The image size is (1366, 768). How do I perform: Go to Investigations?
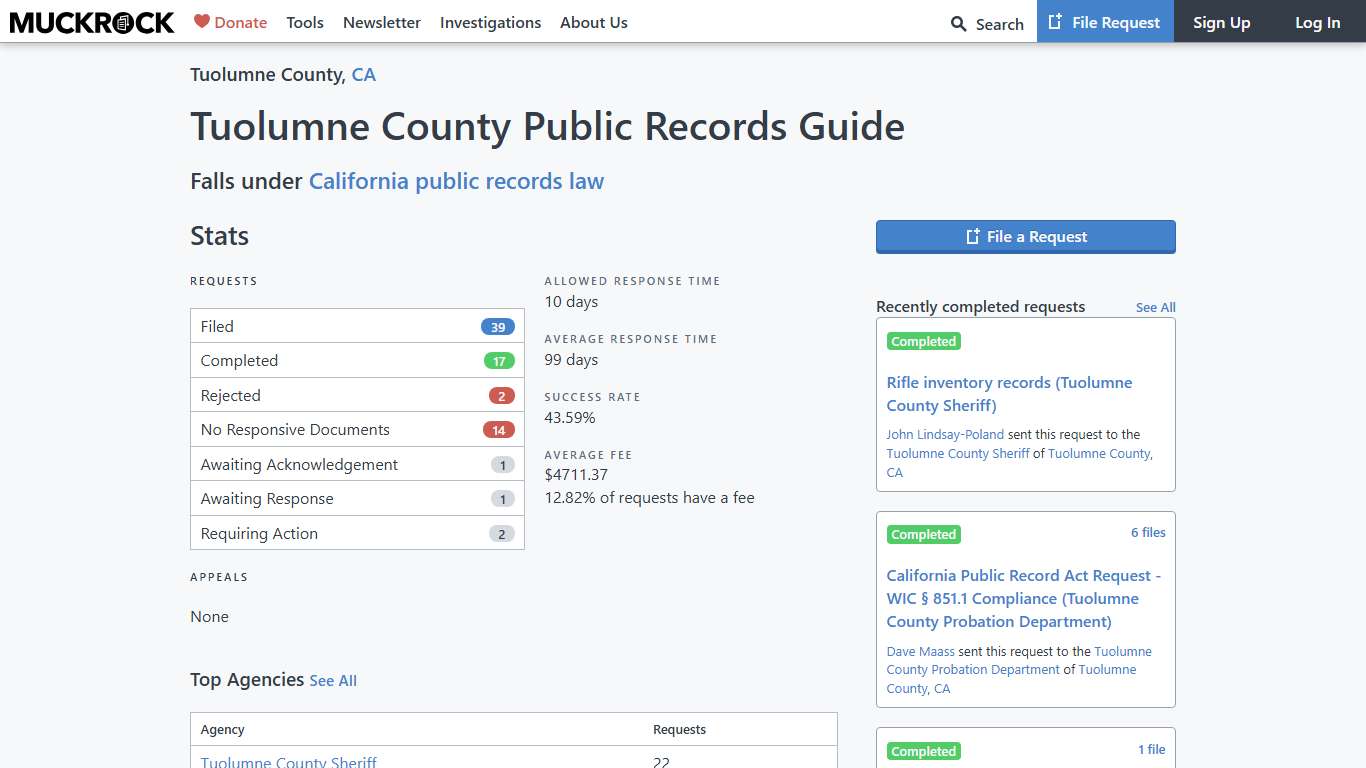coord(490,22)
